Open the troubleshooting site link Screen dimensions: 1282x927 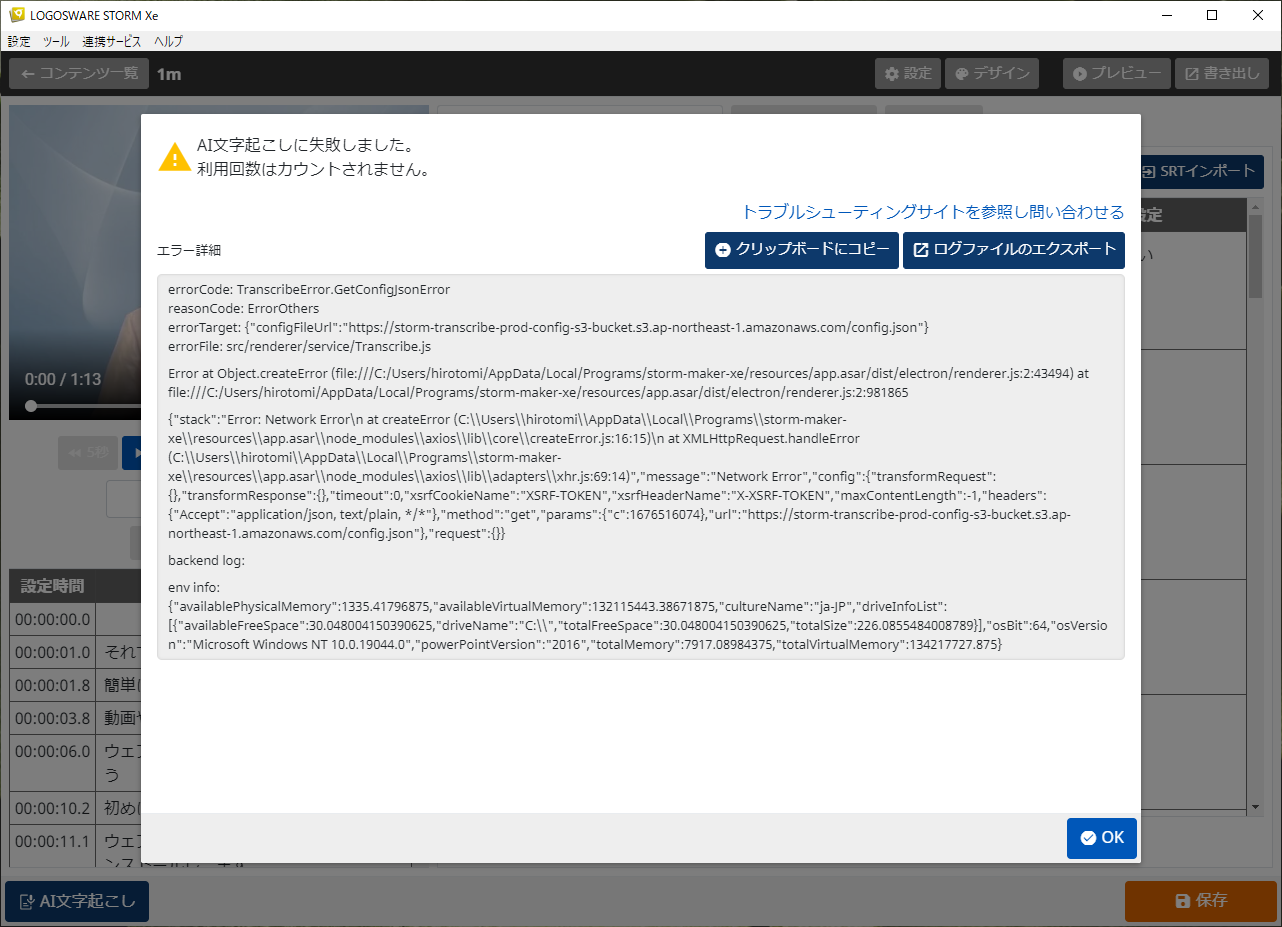point(932,212)
